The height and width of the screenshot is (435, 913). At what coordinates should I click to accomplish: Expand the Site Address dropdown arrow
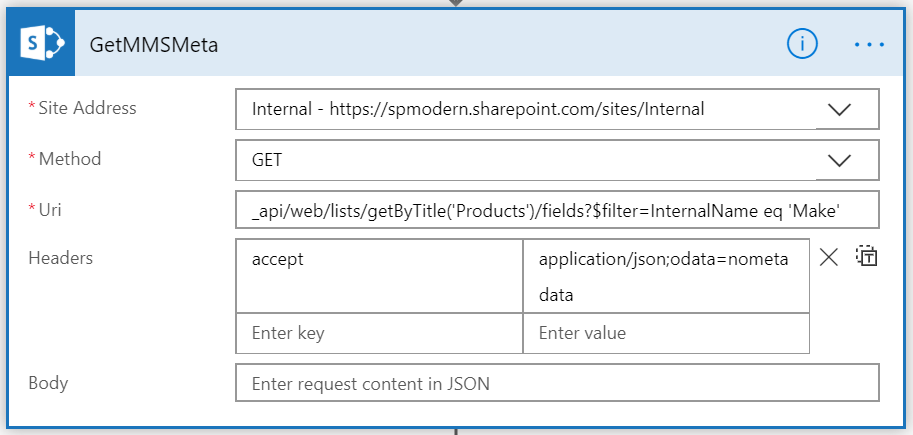[x=839, y=110]
